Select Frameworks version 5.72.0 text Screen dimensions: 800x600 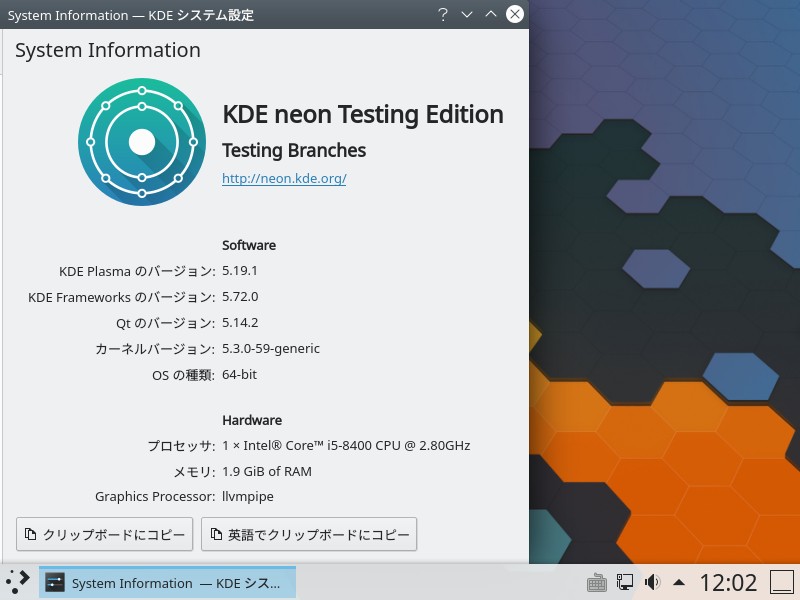[240, 296]
